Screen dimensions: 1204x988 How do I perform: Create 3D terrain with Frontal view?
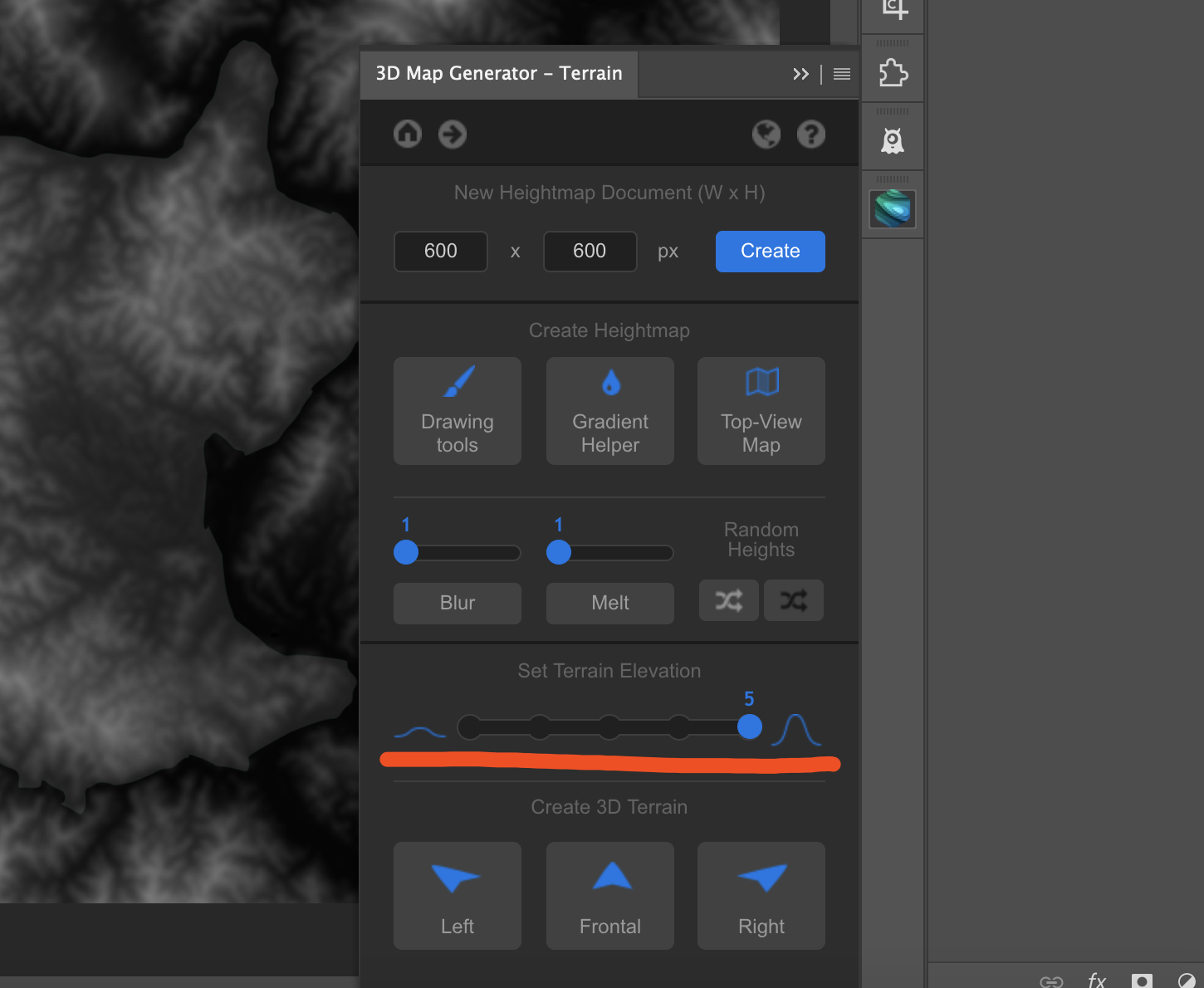pyautogui.click(x=610, y=896)
